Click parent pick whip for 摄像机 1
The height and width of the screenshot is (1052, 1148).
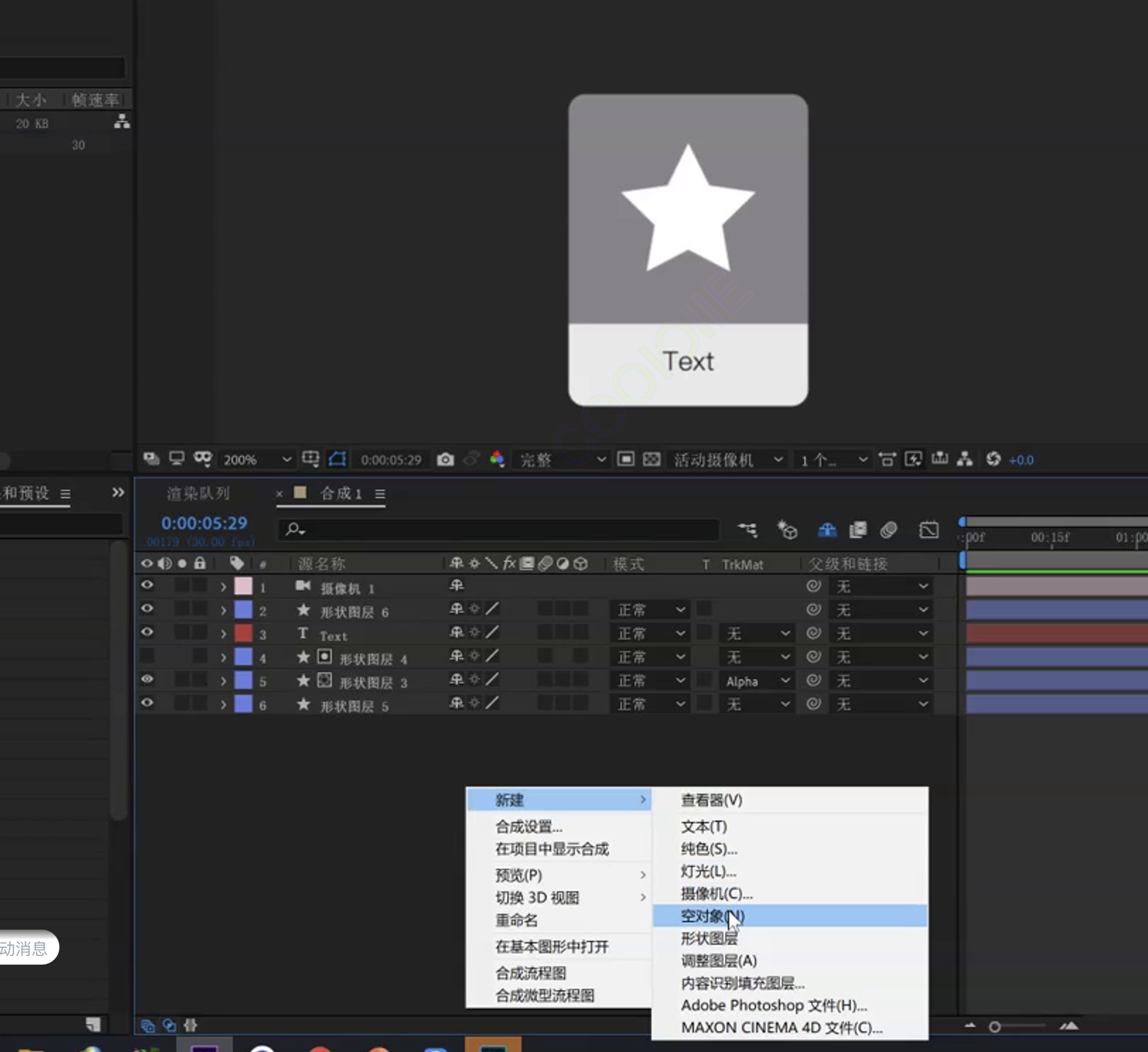814,586
